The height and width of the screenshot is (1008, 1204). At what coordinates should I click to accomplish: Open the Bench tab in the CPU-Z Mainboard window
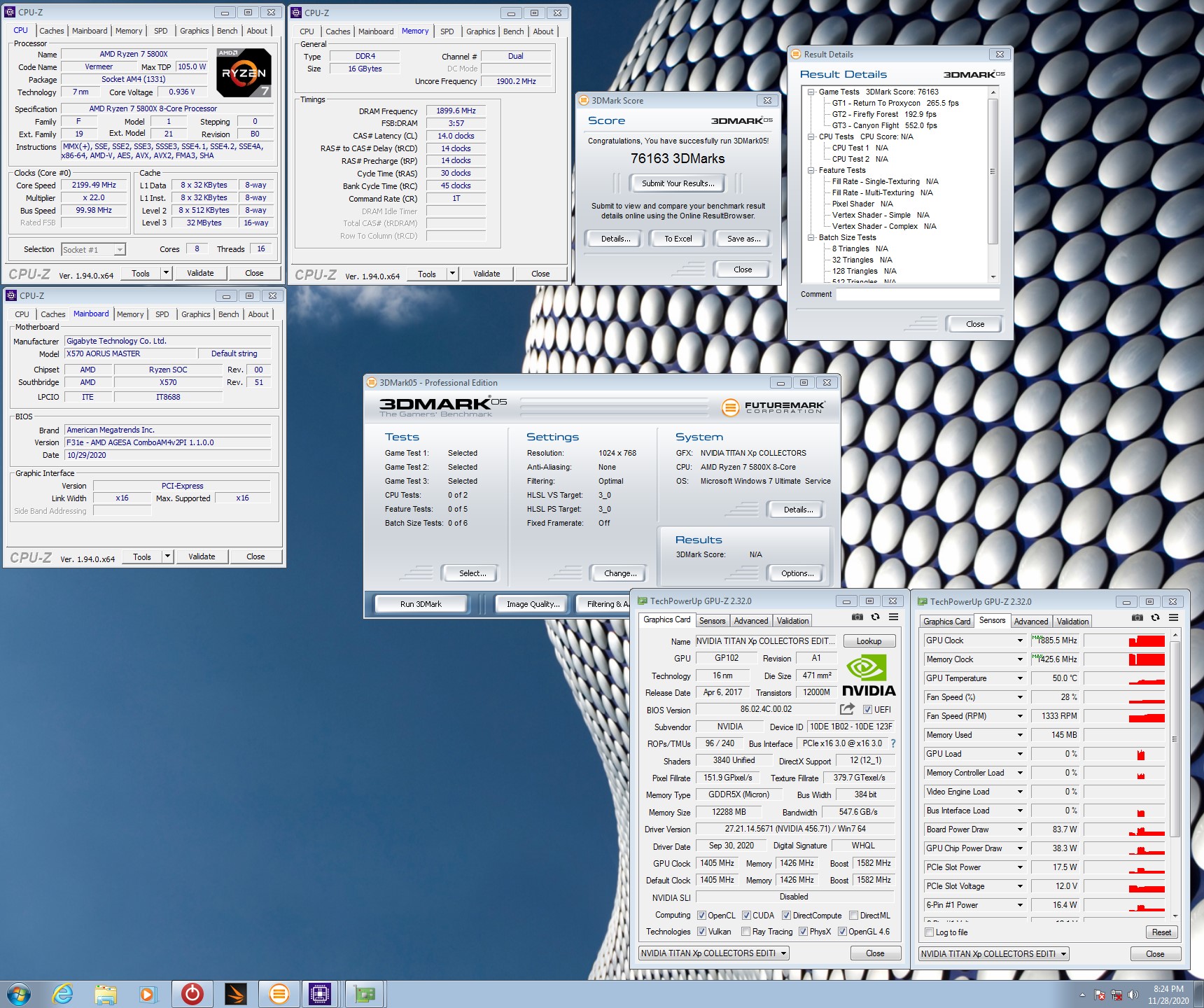[x=229, y=314]
